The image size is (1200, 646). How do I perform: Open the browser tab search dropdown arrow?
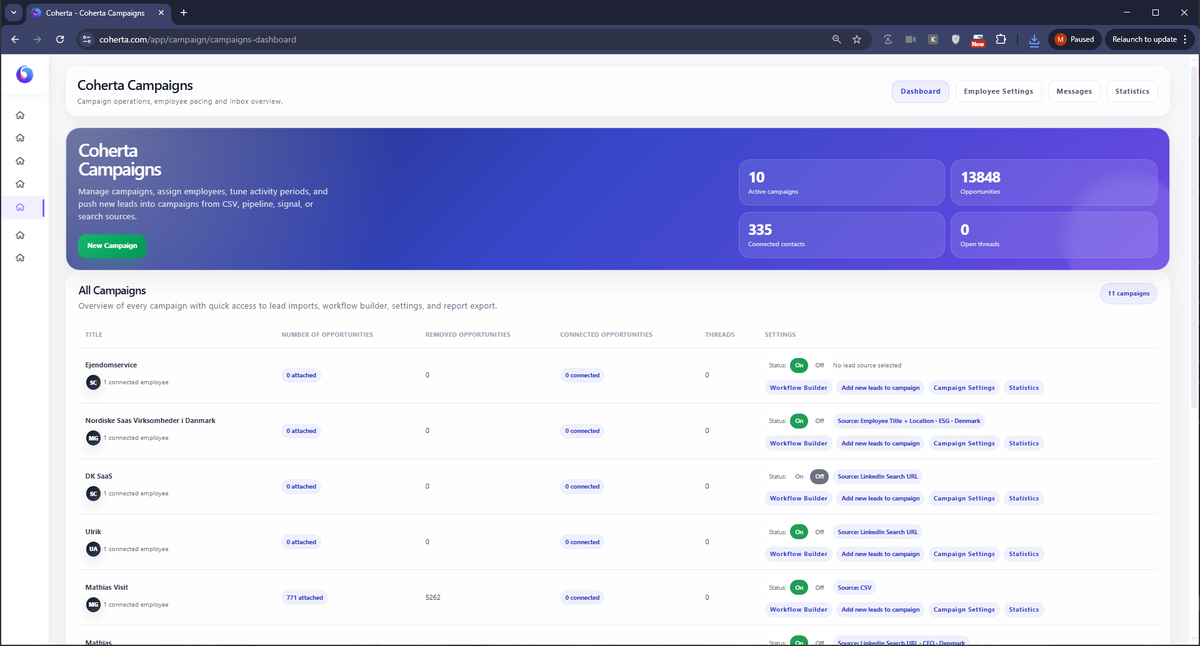[x=14, y=12]
